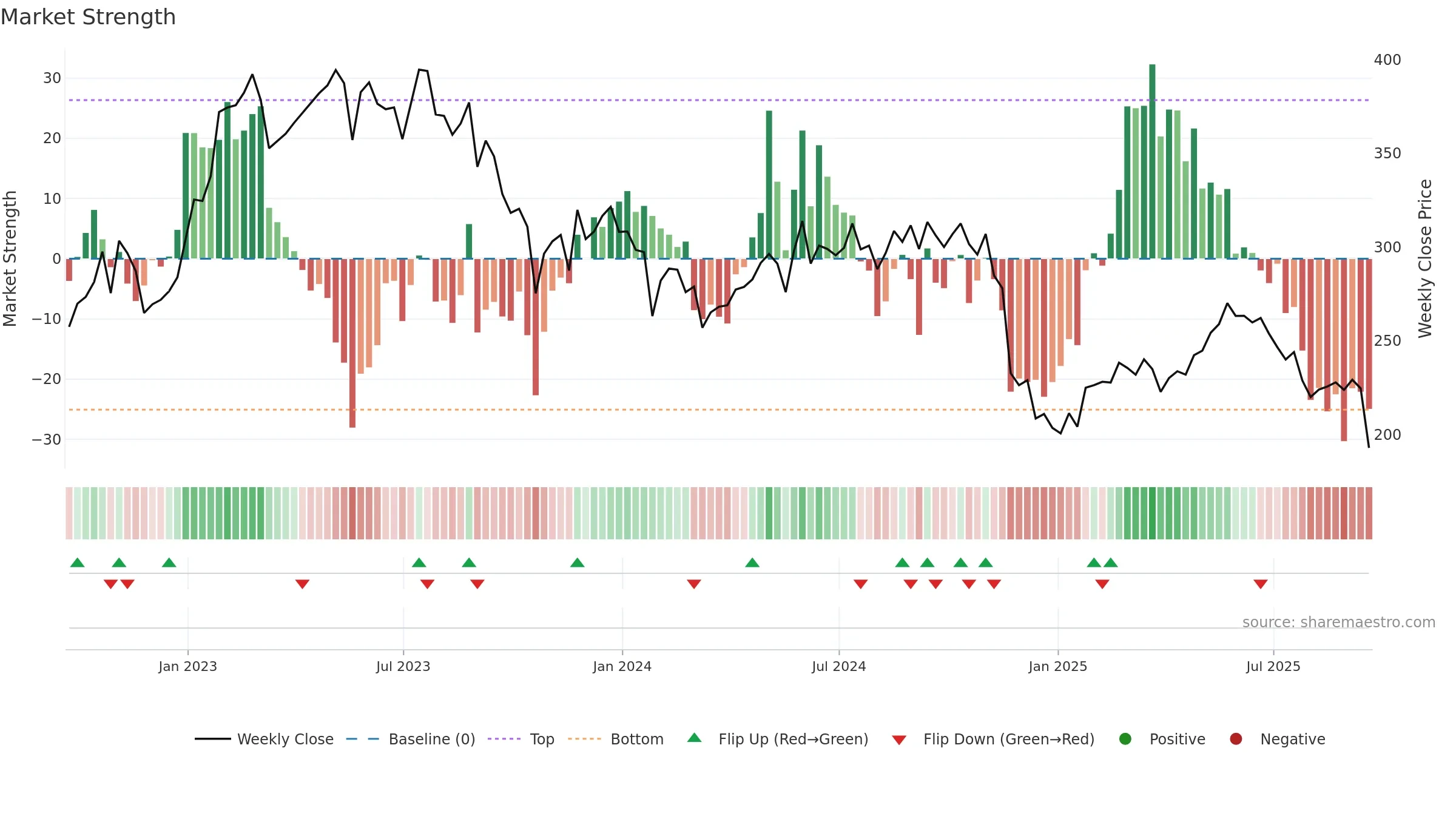Image resolution: width=1456 pixels, height=819 pixels.
Task: Click the 200 tick on right price axis
Action: click(1387, 435)
